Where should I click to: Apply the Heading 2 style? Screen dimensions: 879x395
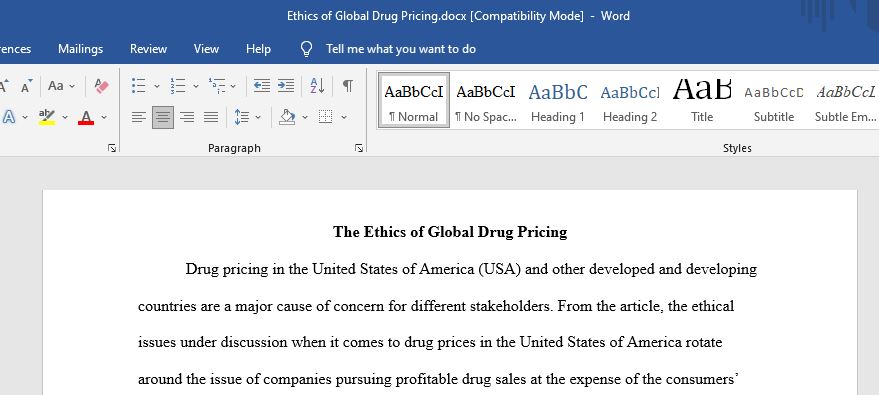[x=630, y=100]
